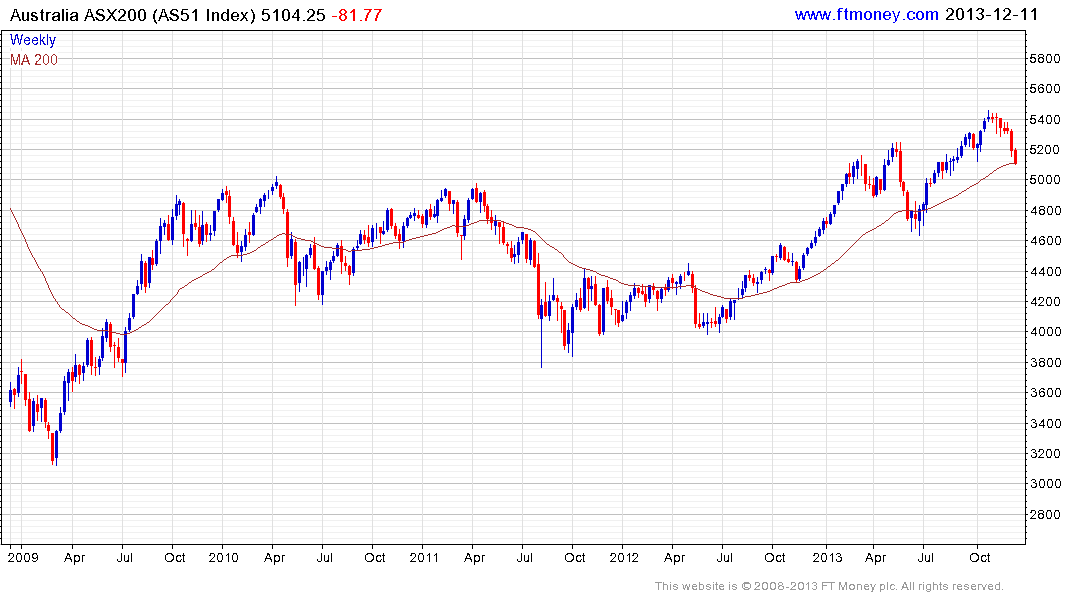Click the 3800 price axis label
Image resolution: width=1075 pixels, height=600 pixels.
coord(1044,363)
